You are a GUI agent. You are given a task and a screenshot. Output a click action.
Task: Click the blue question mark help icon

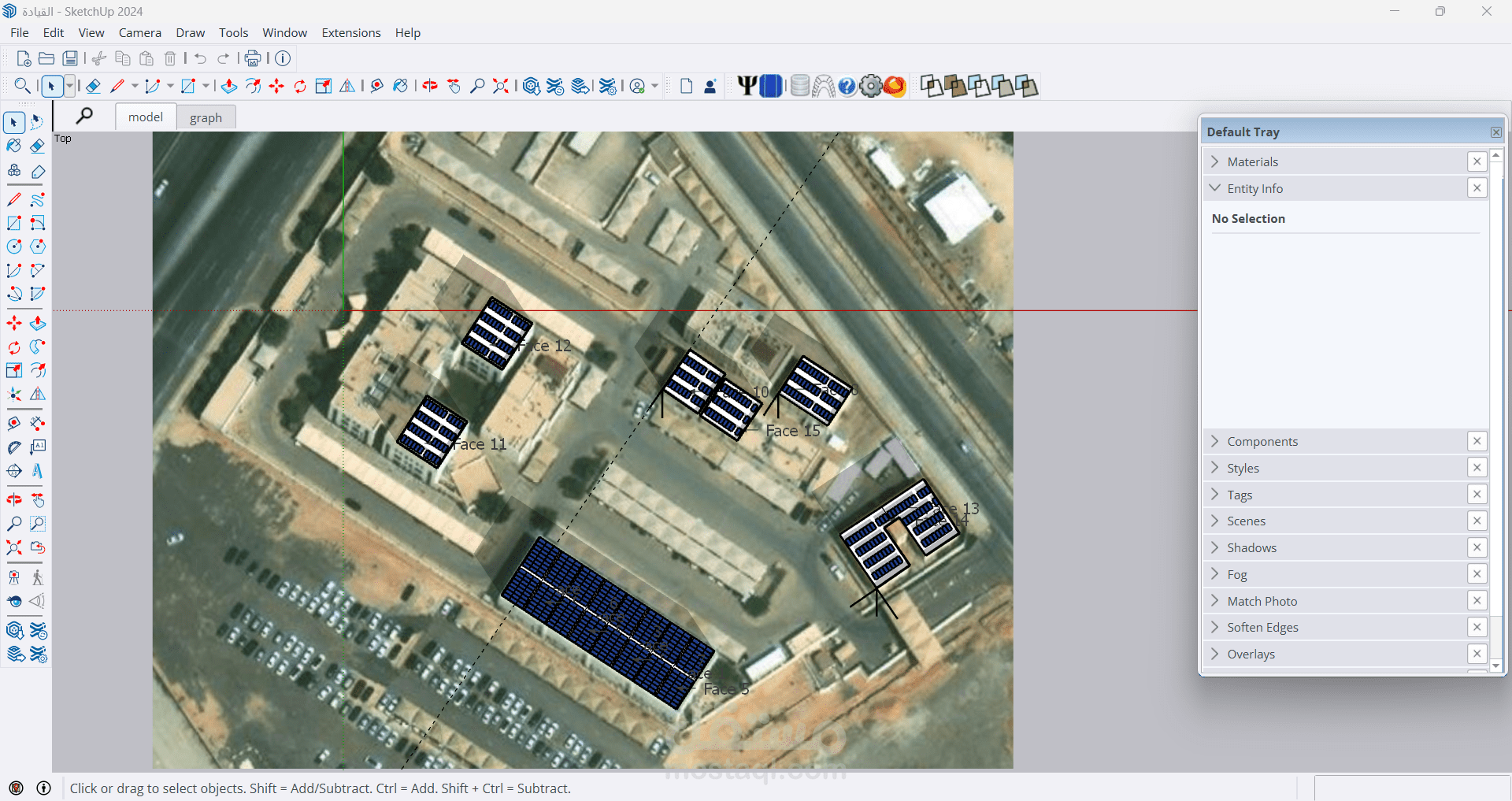click(x=847, y=86)
